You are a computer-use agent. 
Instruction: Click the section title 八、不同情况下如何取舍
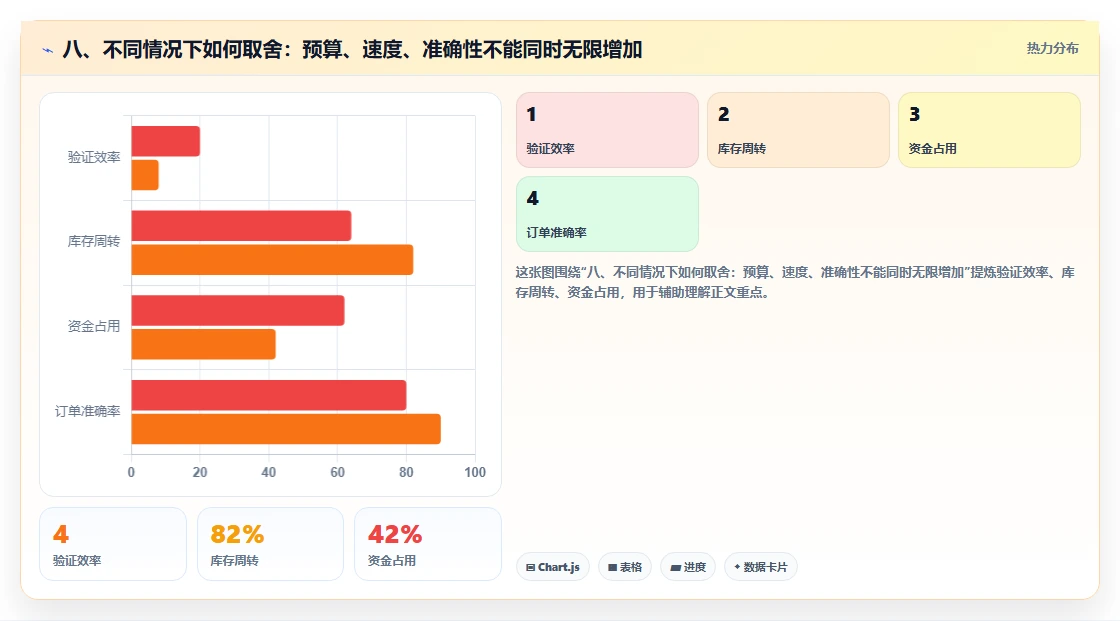click(352, 49)
